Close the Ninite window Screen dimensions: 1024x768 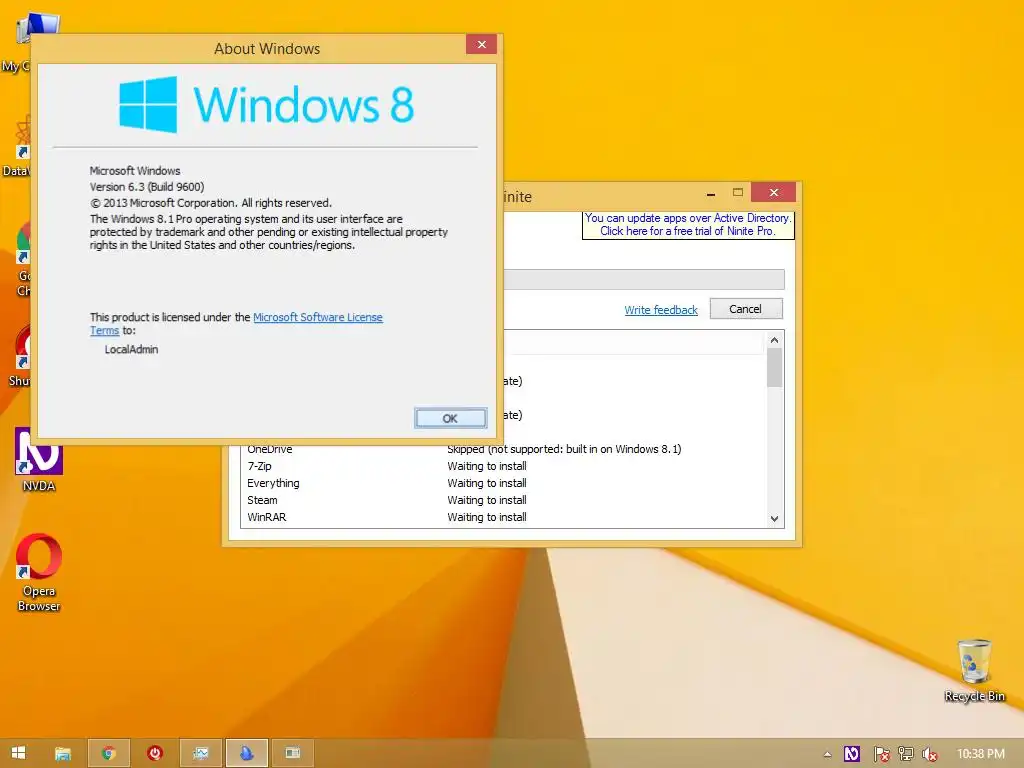[x=773, y=193]
